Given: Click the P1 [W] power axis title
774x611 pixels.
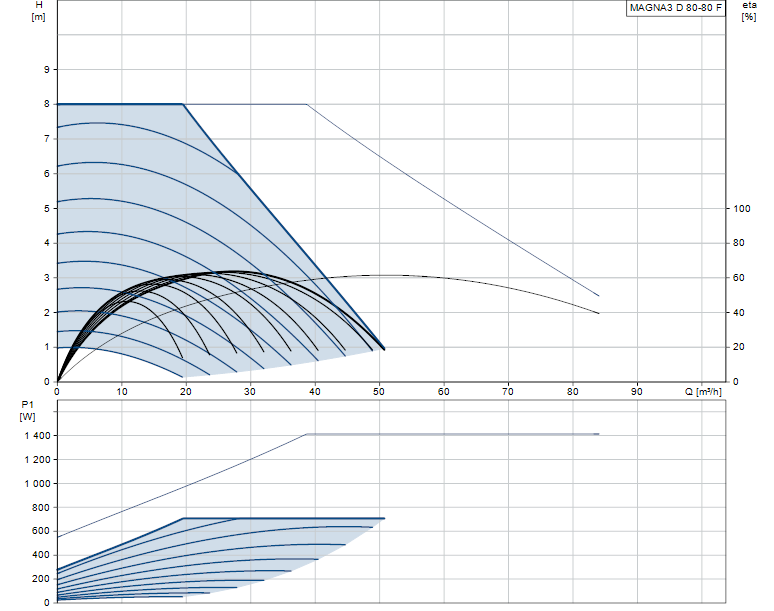Looking at the screenshot, I should 27,409.
